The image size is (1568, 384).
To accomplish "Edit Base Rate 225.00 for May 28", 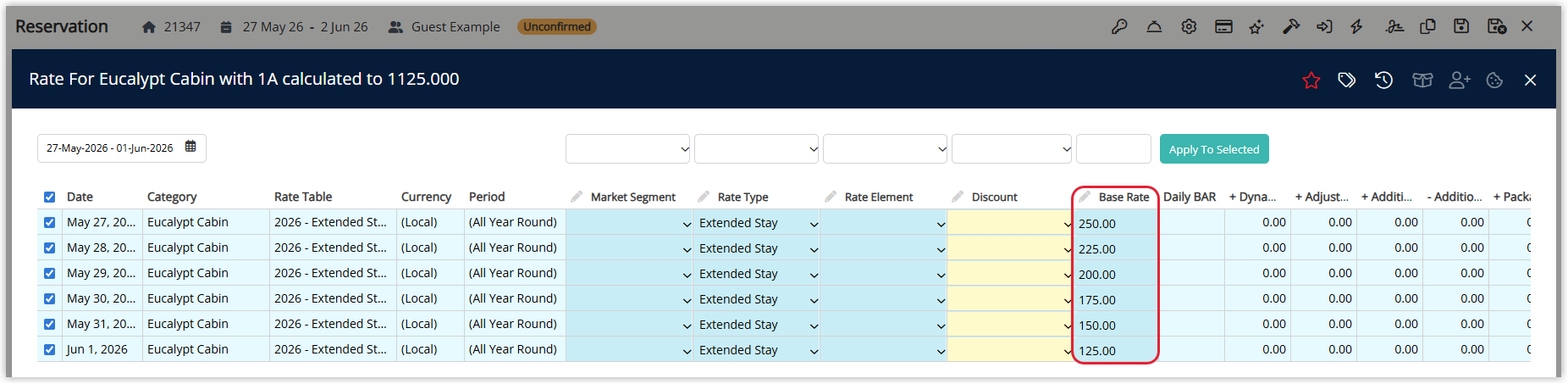I will coord(1115,248).
